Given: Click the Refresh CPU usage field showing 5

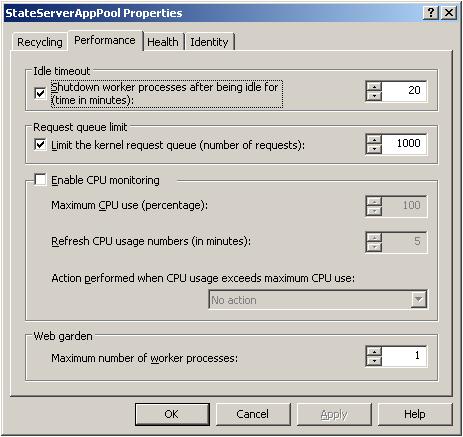Looking at the screenshot, I should point(404,242).
